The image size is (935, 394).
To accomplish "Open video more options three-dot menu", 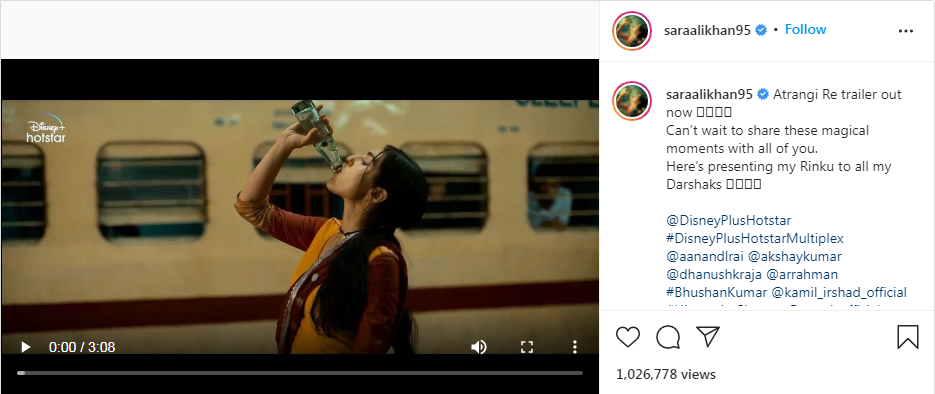I will 574,347.
